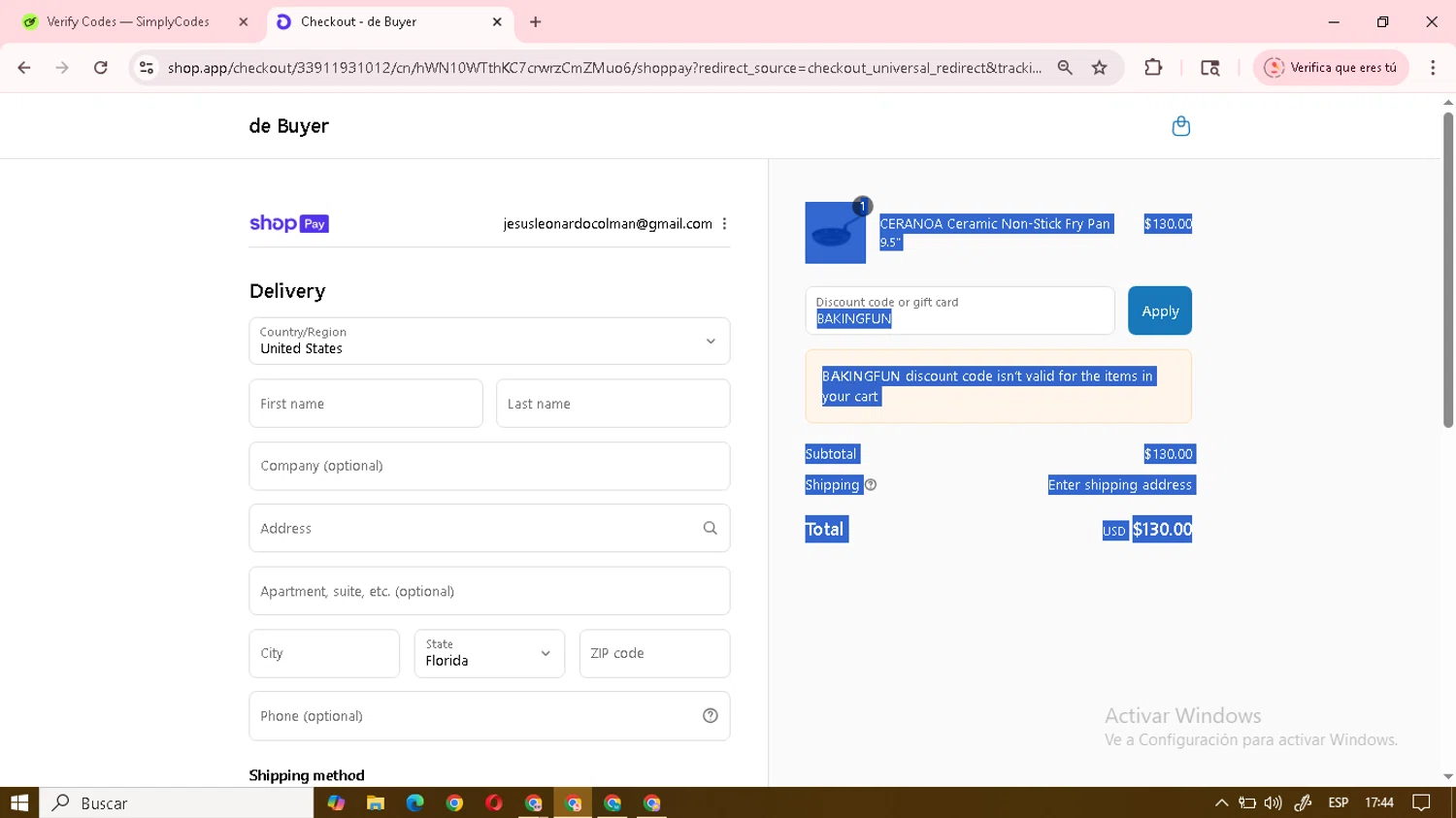Click the BAKINGFUN isn't valid error message
Screen dimensions: 1456x818
[998, 386]
